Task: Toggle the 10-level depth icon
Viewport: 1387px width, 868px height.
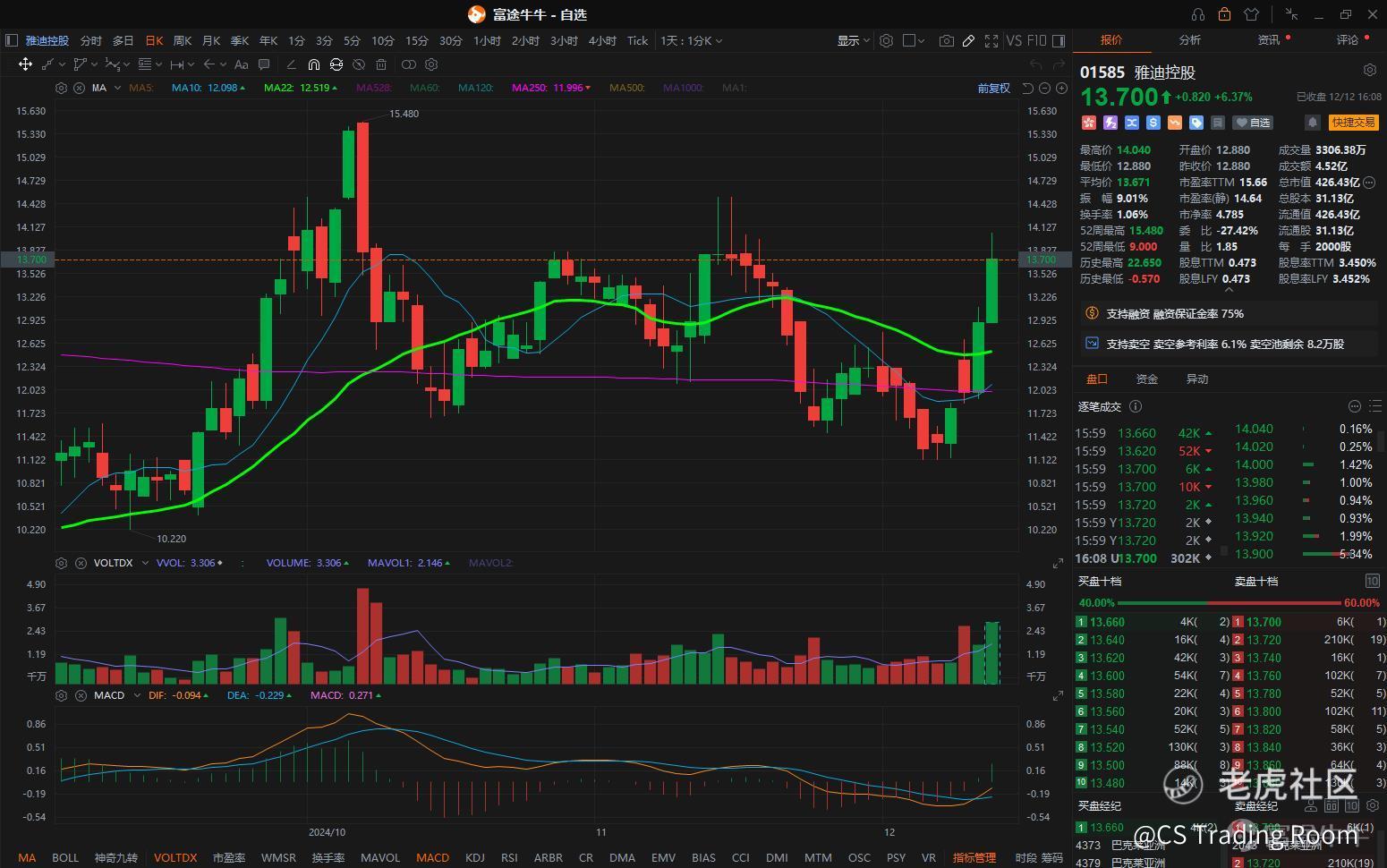Action: pyautogui.click(x=1373, y=581)
